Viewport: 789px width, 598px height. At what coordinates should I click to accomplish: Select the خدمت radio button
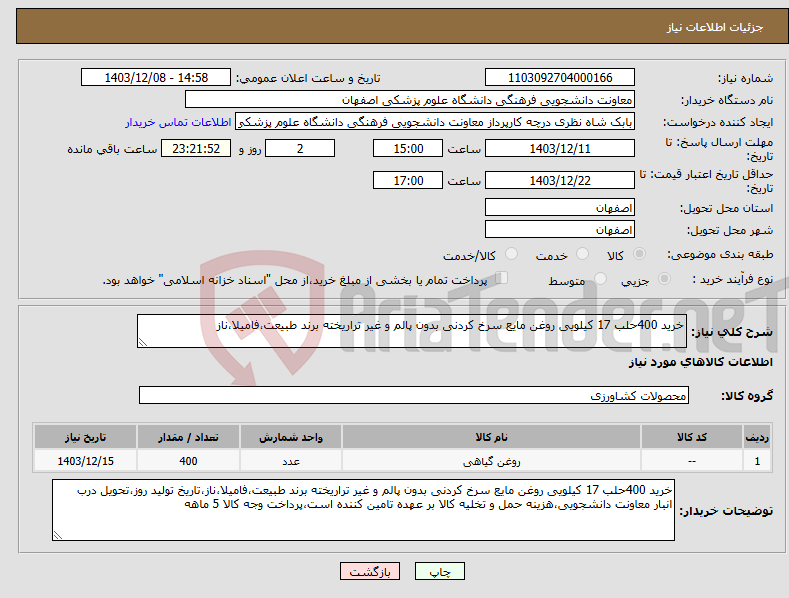(x=582, y=254)
